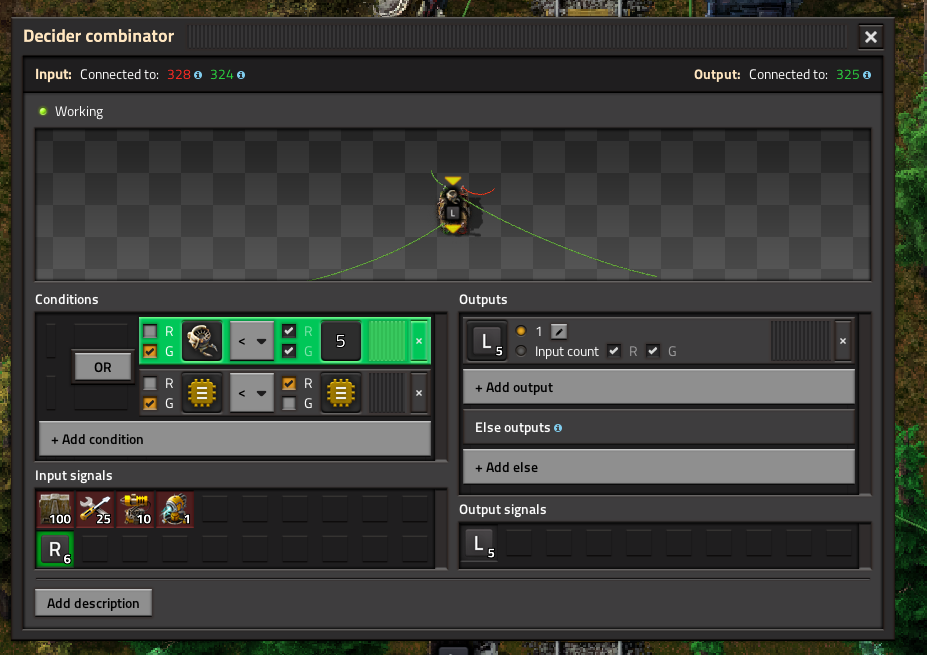Click the Working status label
This screenshot has height=655, width=927.
pyautogui.click(x=79, y=112)
